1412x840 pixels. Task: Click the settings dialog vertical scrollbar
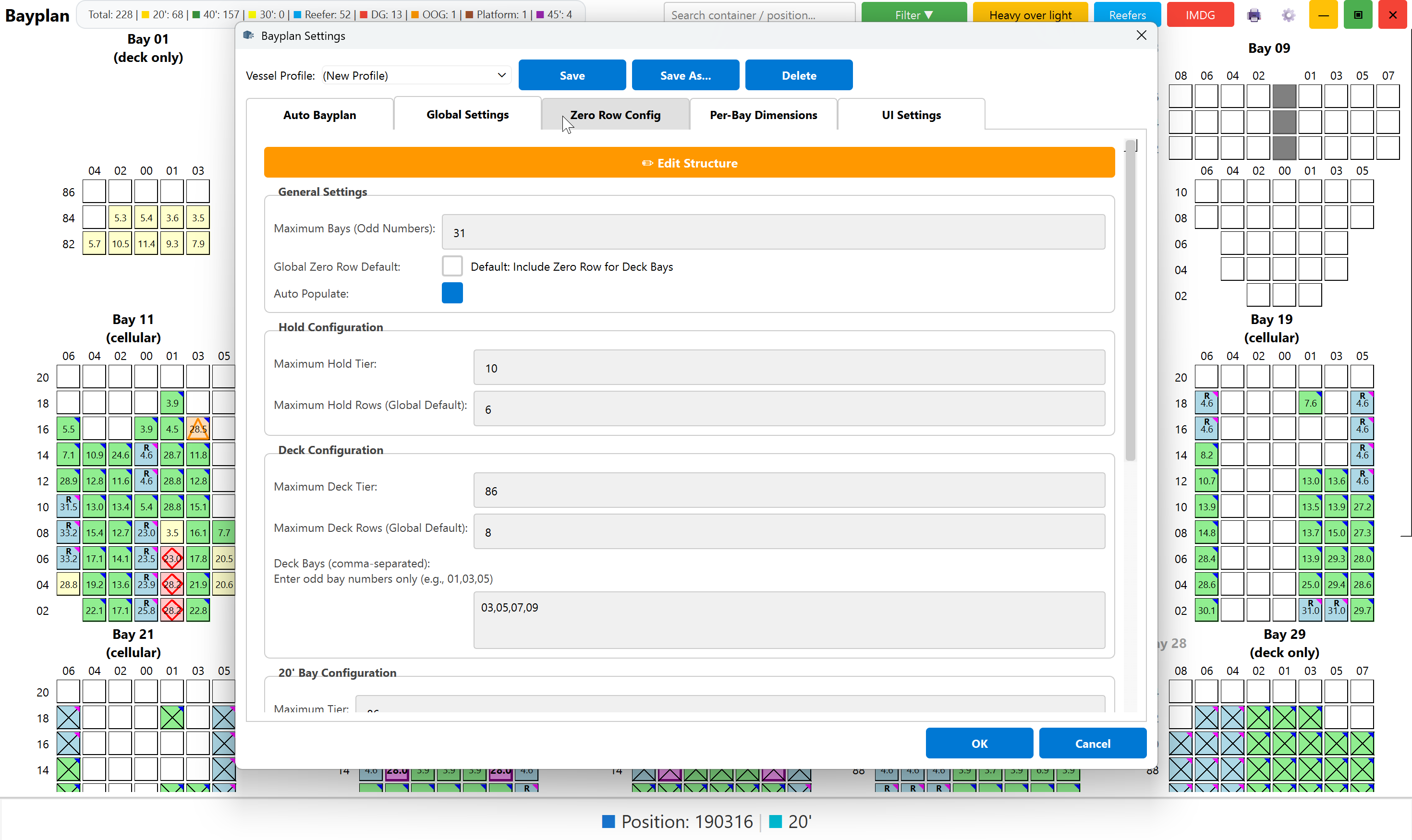coord(1130,300)
